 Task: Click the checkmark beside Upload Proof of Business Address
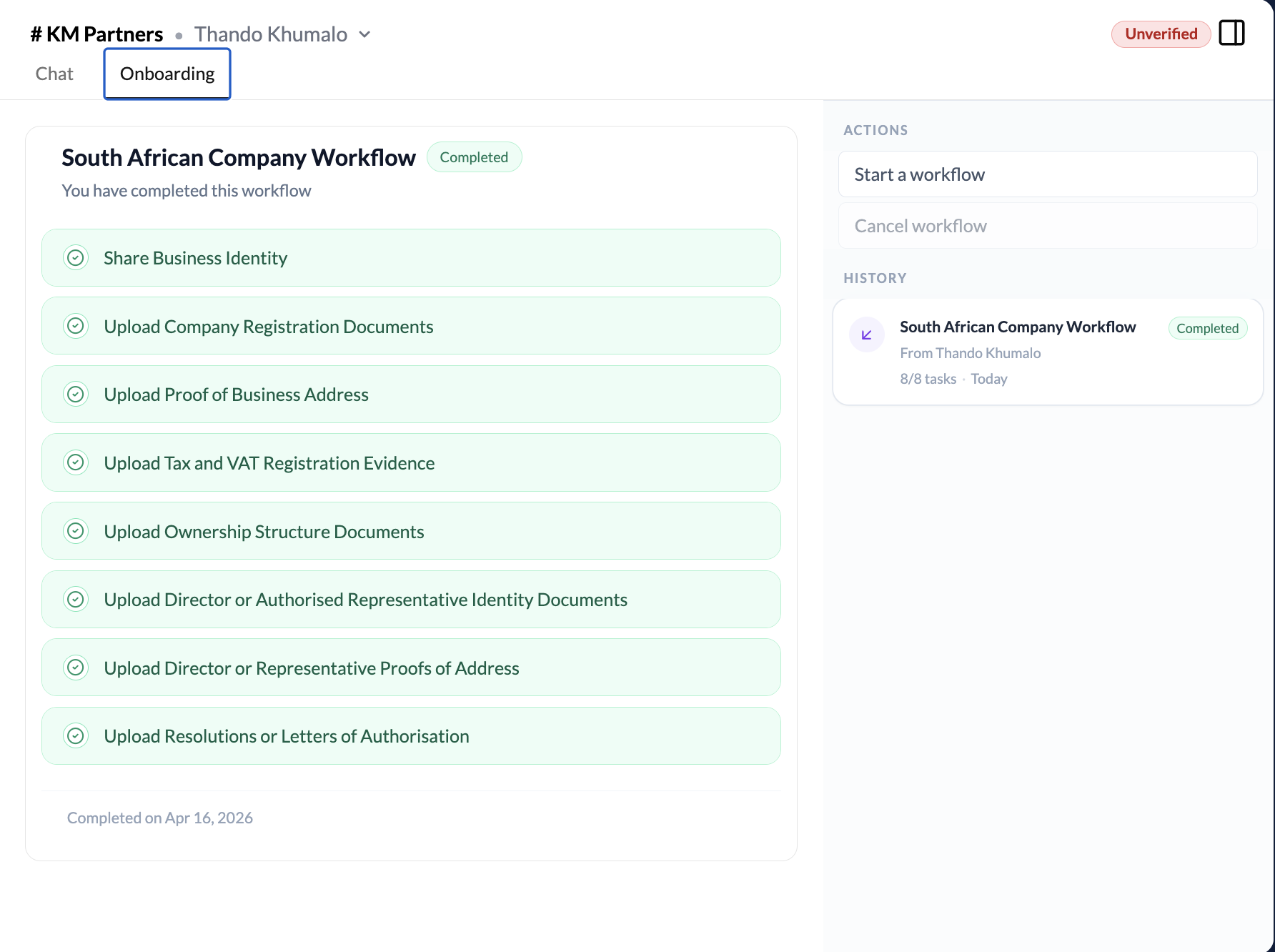(76, 394)
